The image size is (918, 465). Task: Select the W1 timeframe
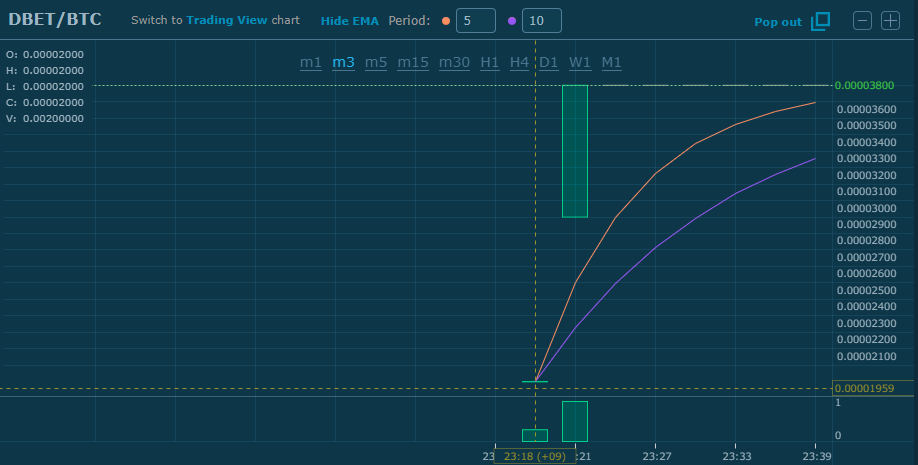tap(580, 63)
